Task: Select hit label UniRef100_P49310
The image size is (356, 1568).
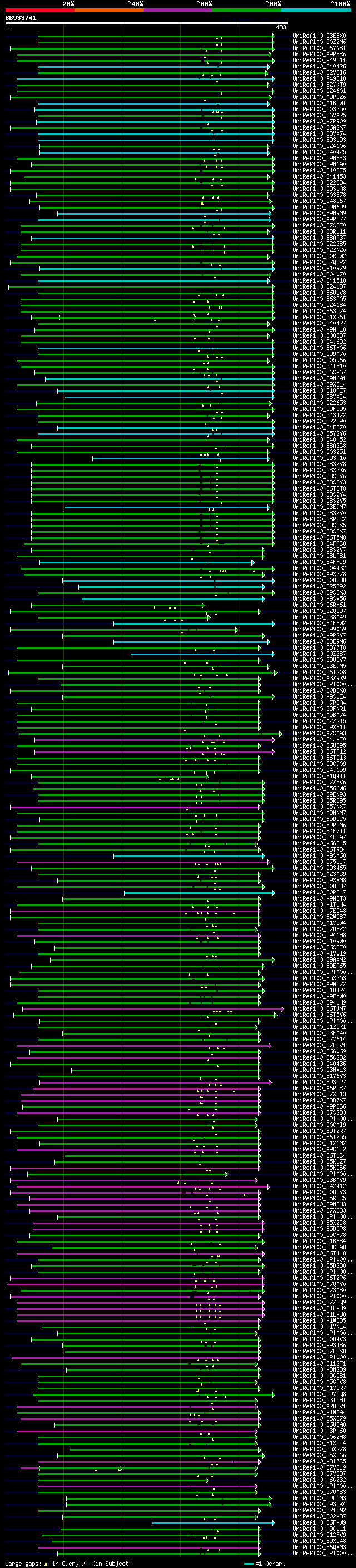Action: (x=319, y=78)
